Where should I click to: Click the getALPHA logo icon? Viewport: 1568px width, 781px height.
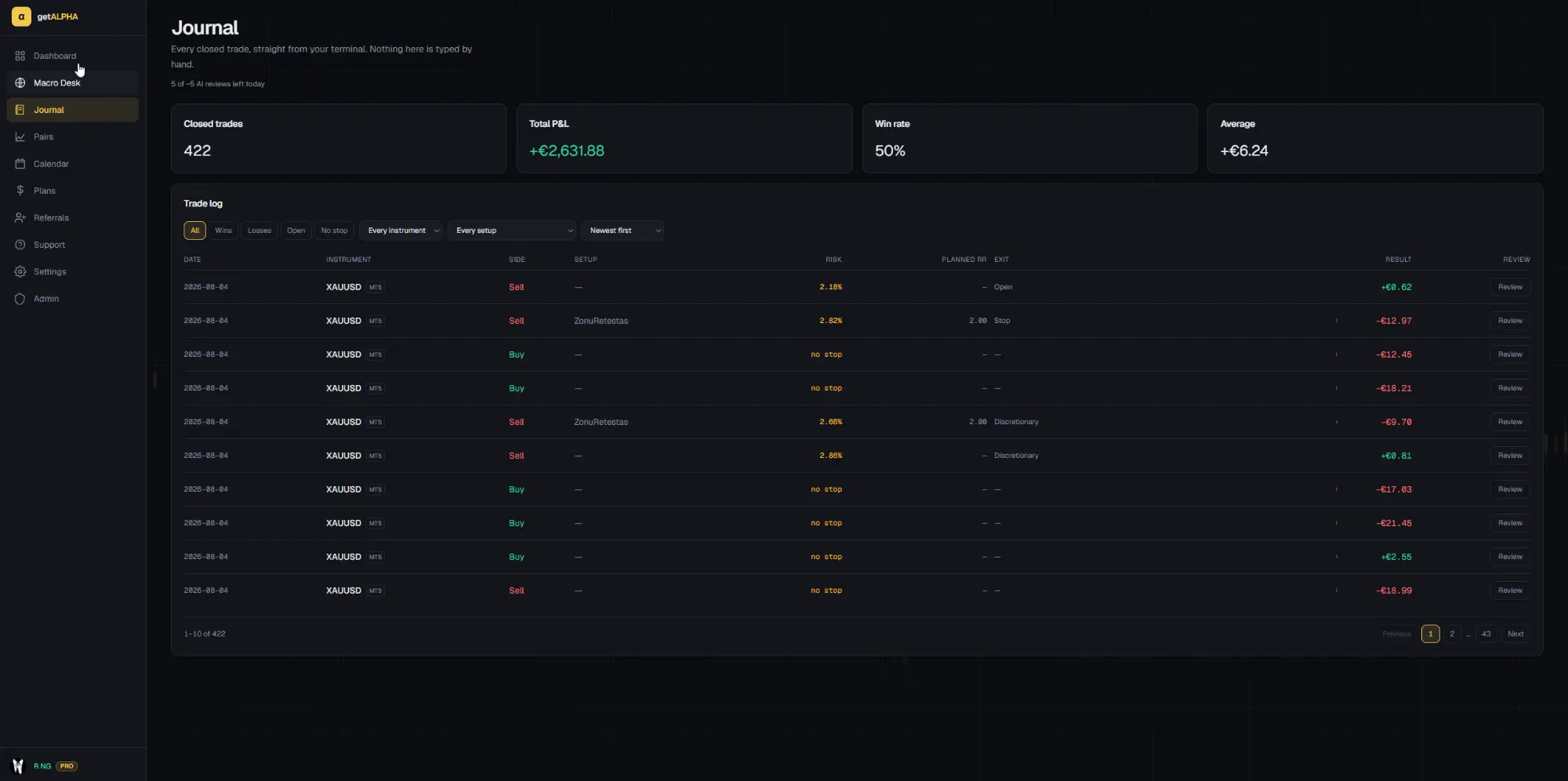point(21,16)
